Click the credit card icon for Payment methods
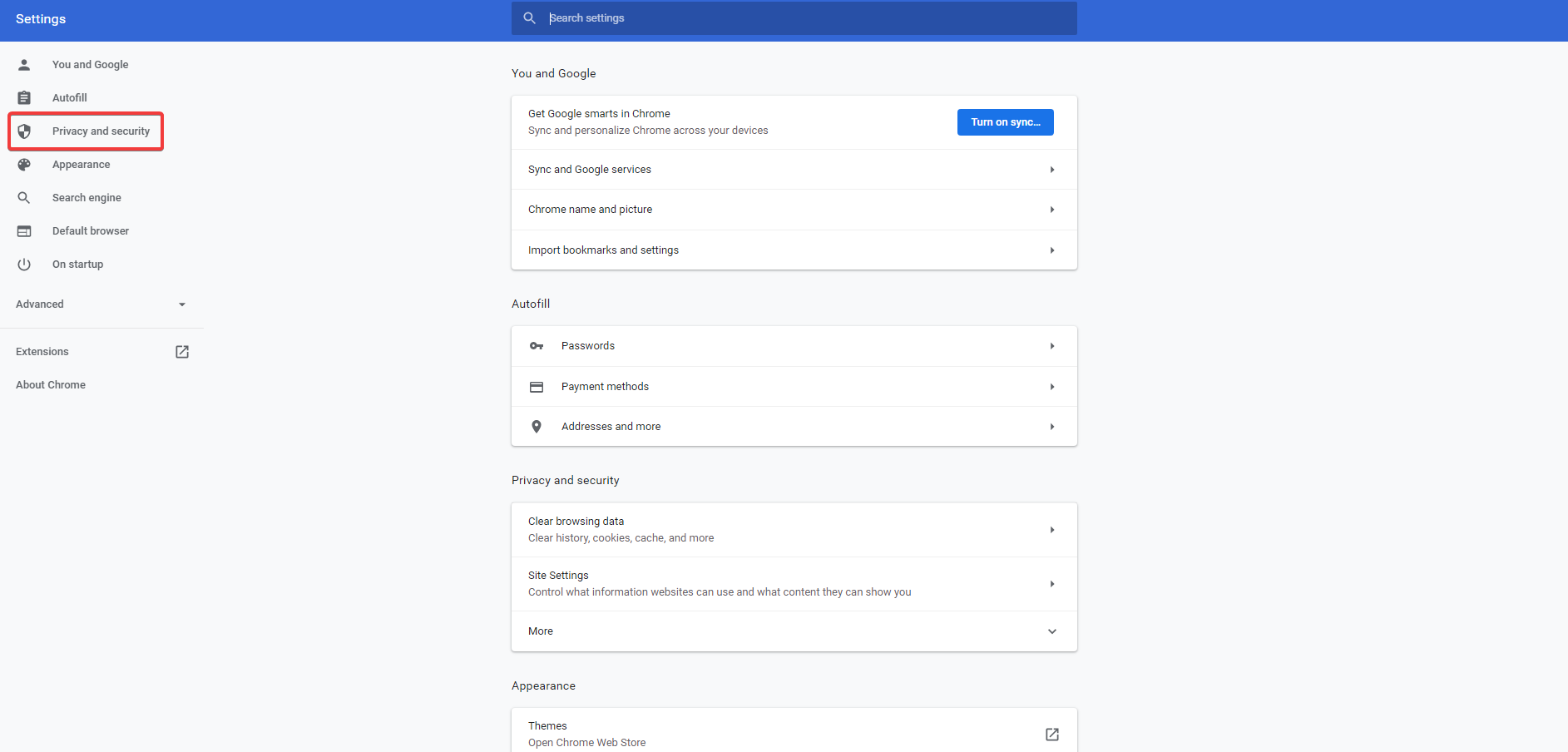This screenshot has width=1568, height=752. click(x=537, y=387)
